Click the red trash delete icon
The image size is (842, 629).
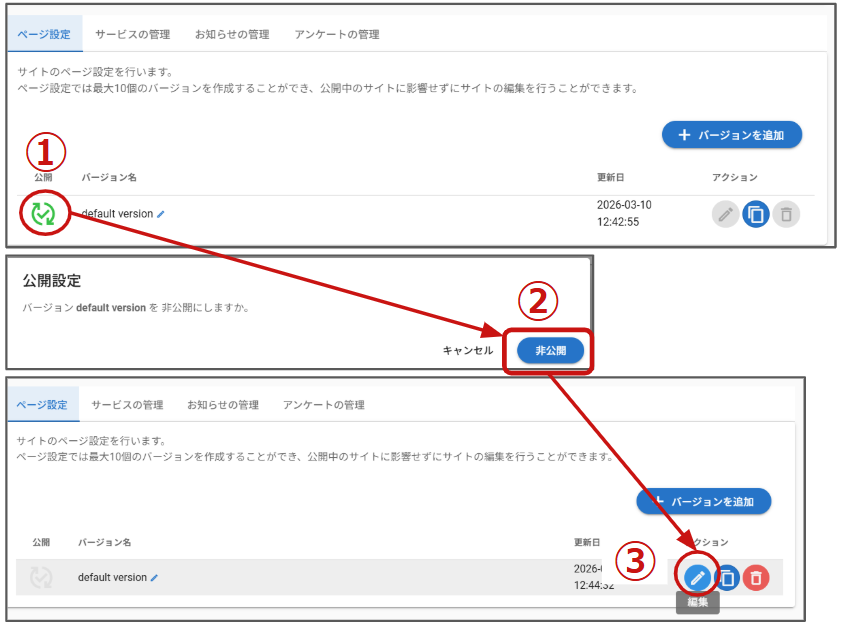pos(756,577)
